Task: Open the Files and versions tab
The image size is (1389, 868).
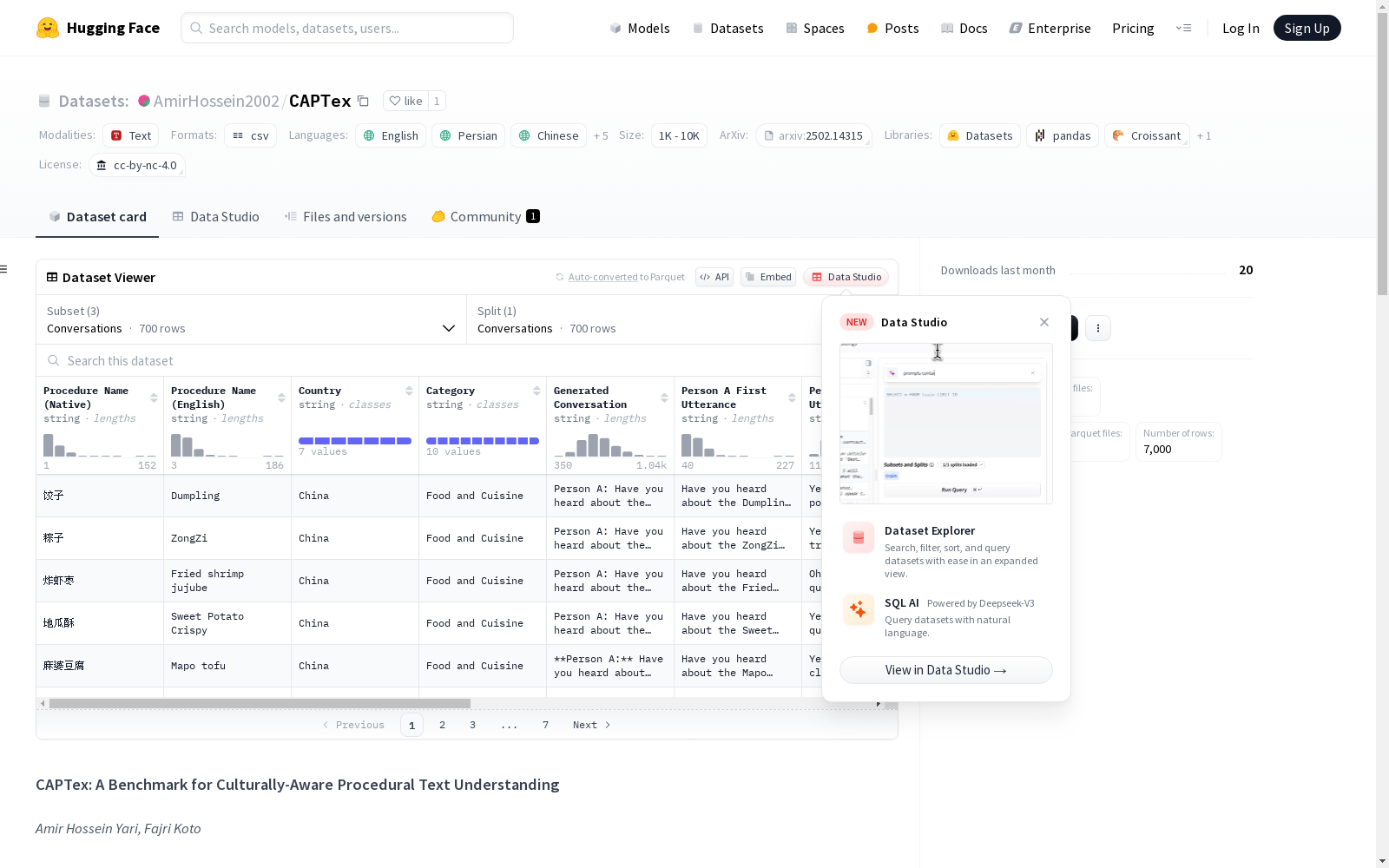Action: pyautogui.click(x=346, y=217)
